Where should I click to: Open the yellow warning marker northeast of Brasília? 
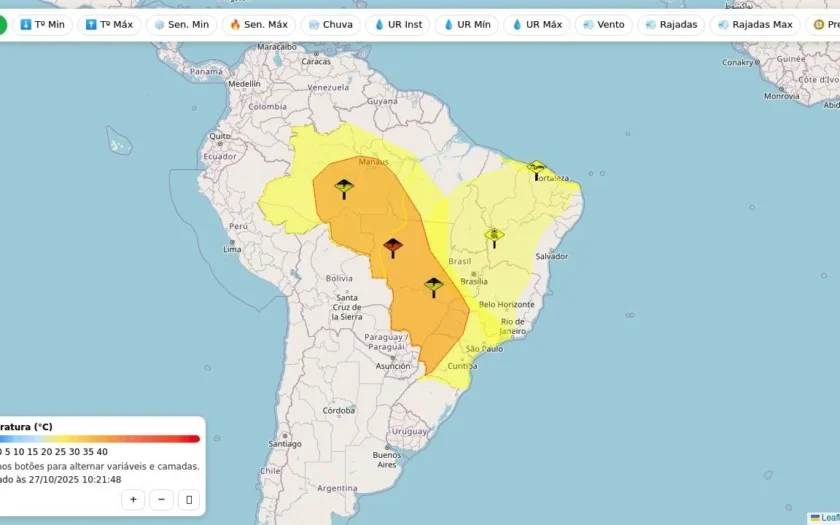click(x=494, y=238)
